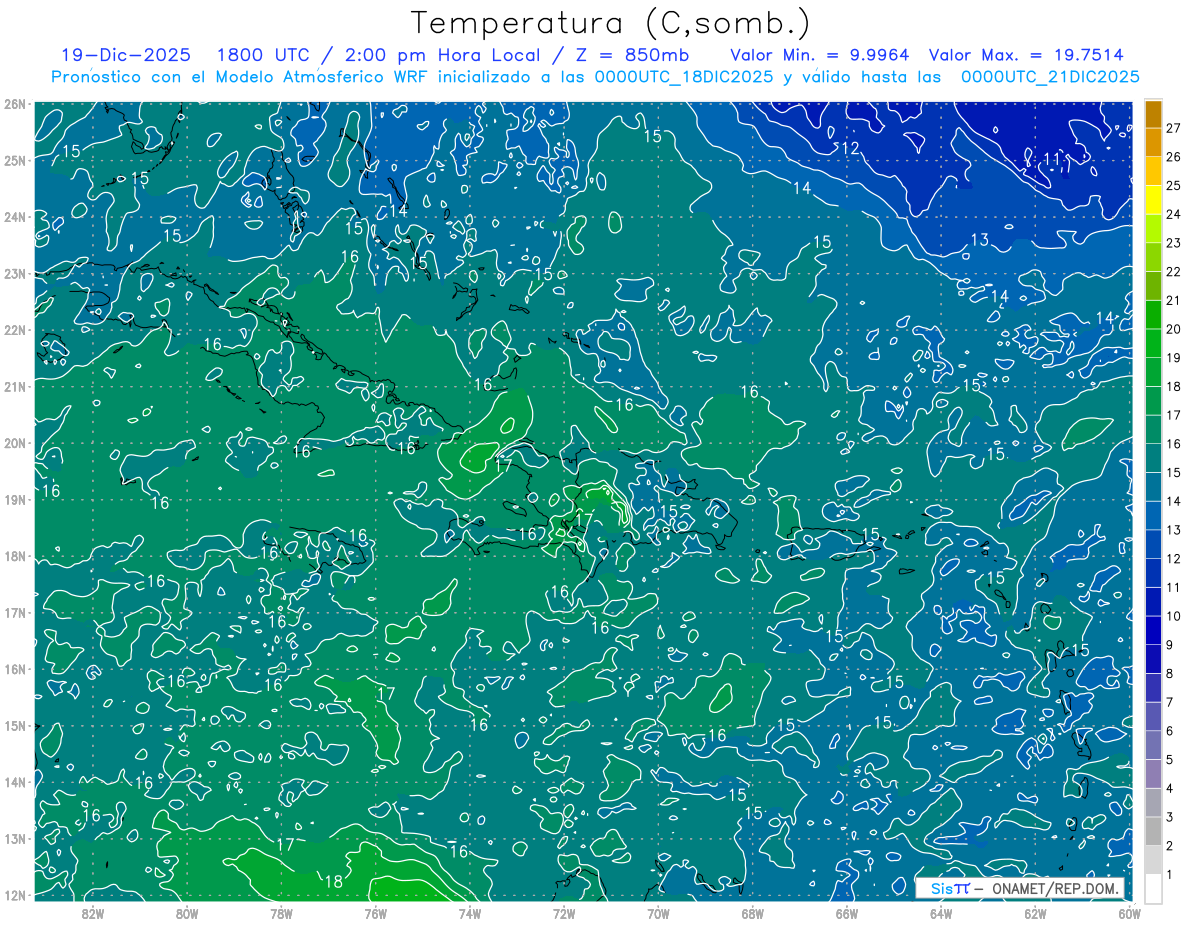Click the "5" label on the color scale
The image size is (1200, 927).
pos(1170,760)
